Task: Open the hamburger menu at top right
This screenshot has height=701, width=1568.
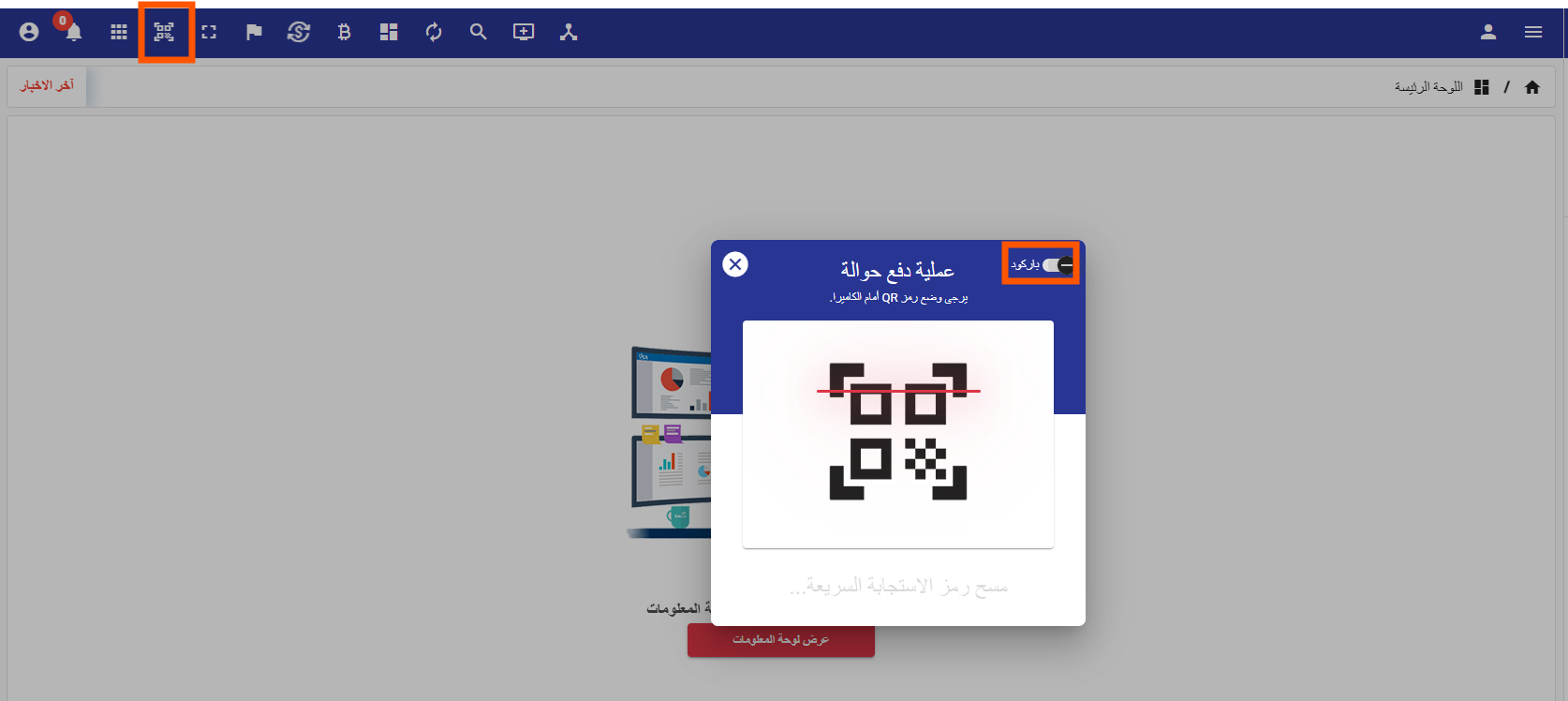Action: point(1533,32)
